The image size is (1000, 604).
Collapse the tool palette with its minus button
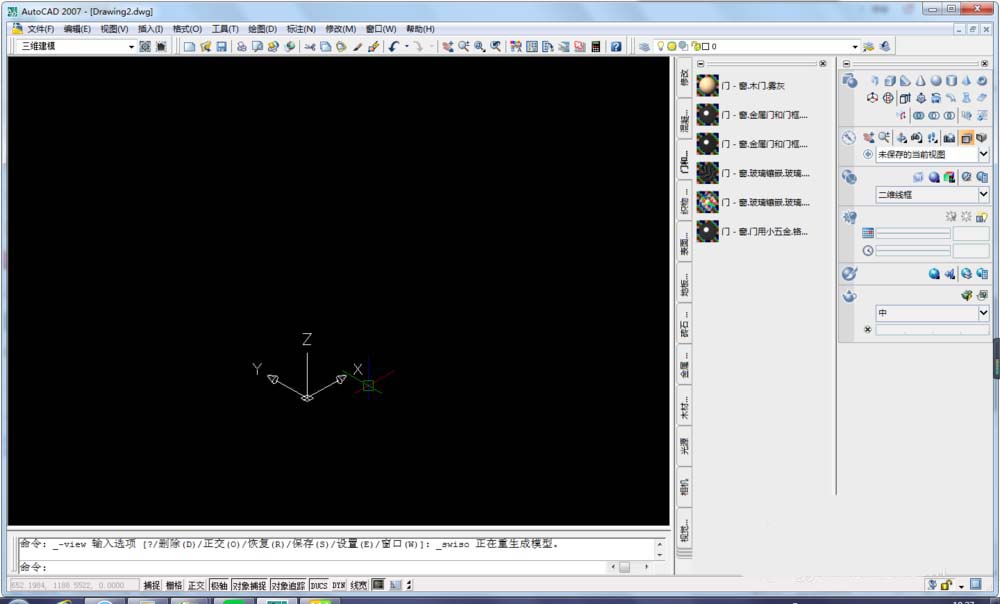click(x=701, y=64)
